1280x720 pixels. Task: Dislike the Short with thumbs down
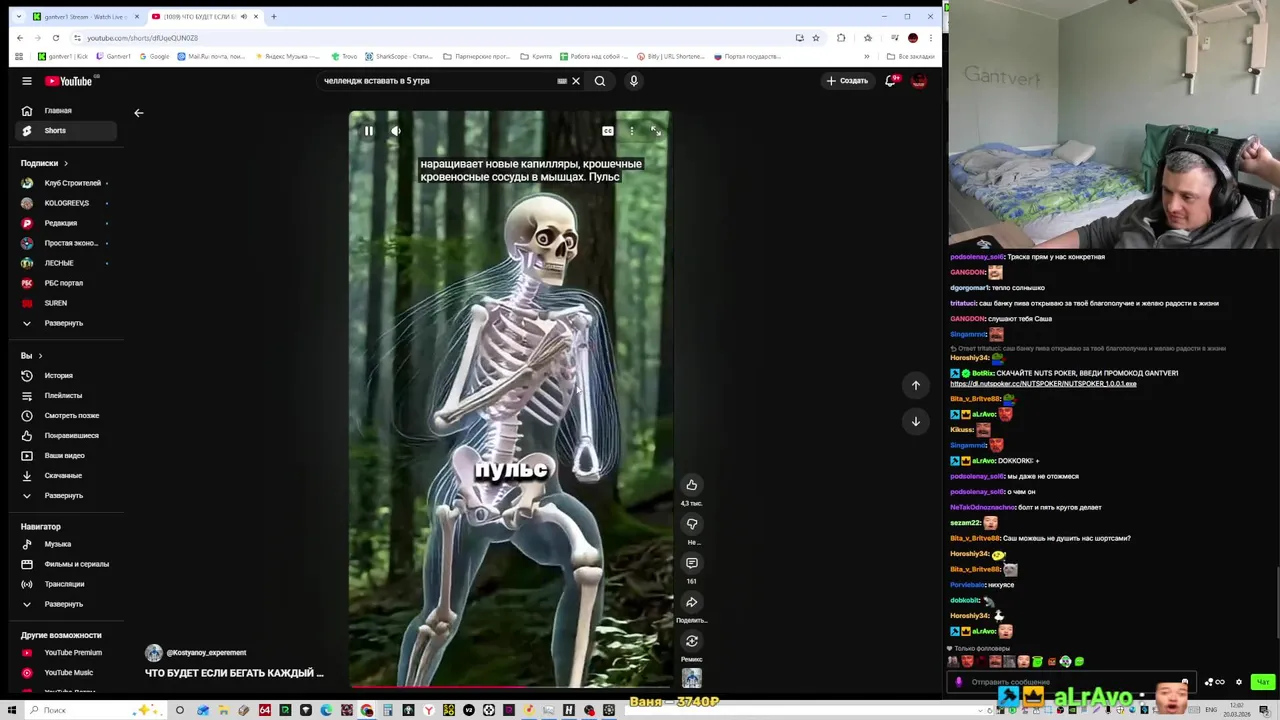691,524
